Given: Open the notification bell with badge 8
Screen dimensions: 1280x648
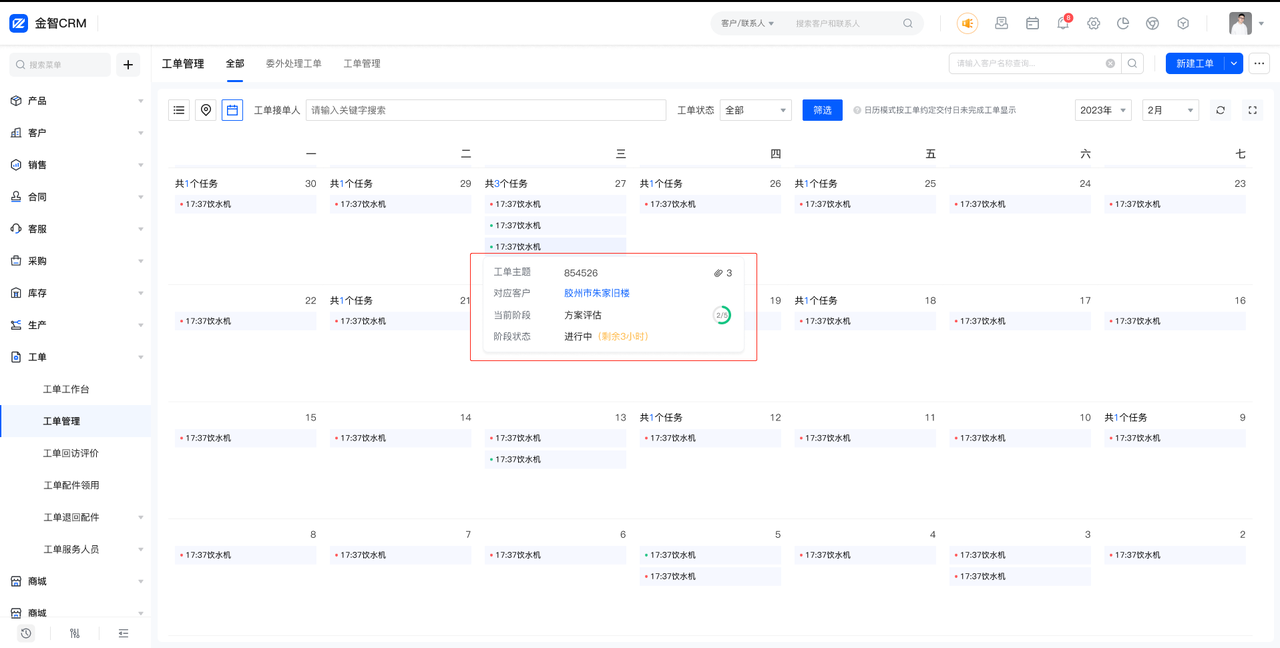Looking at the screenshot, I should pos(1063,22).
